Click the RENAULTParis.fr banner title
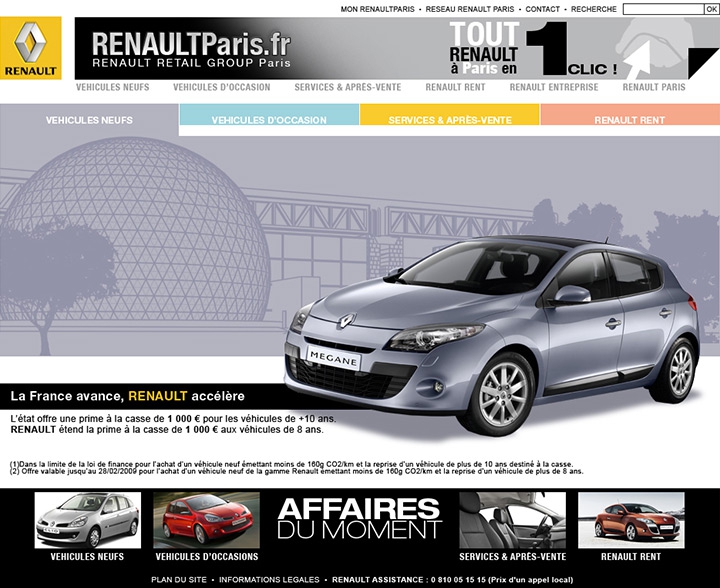 tap(191, 44)
